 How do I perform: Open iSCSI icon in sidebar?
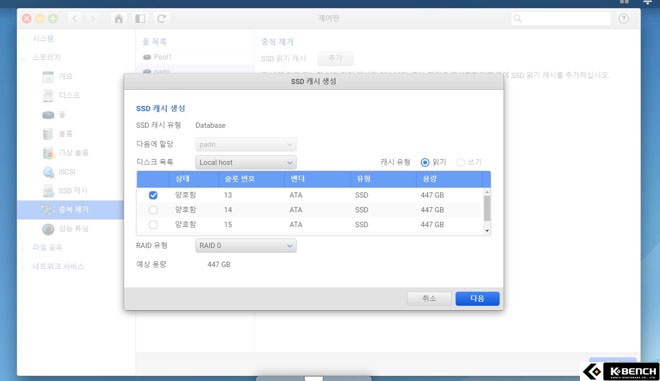pos(48,172)
